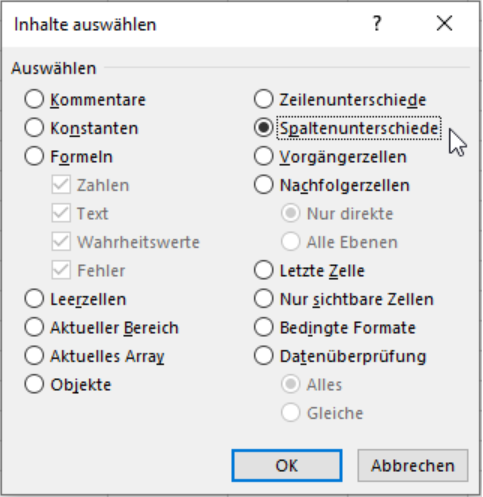Select the Kommentare radio button
The width and height of the screenshot is (483, 497).
(34, 99)
